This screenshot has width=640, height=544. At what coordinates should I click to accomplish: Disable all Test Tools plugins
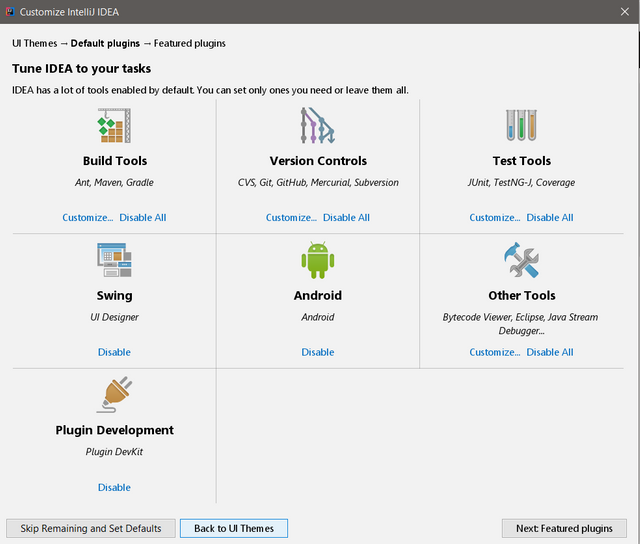point(549,218)
